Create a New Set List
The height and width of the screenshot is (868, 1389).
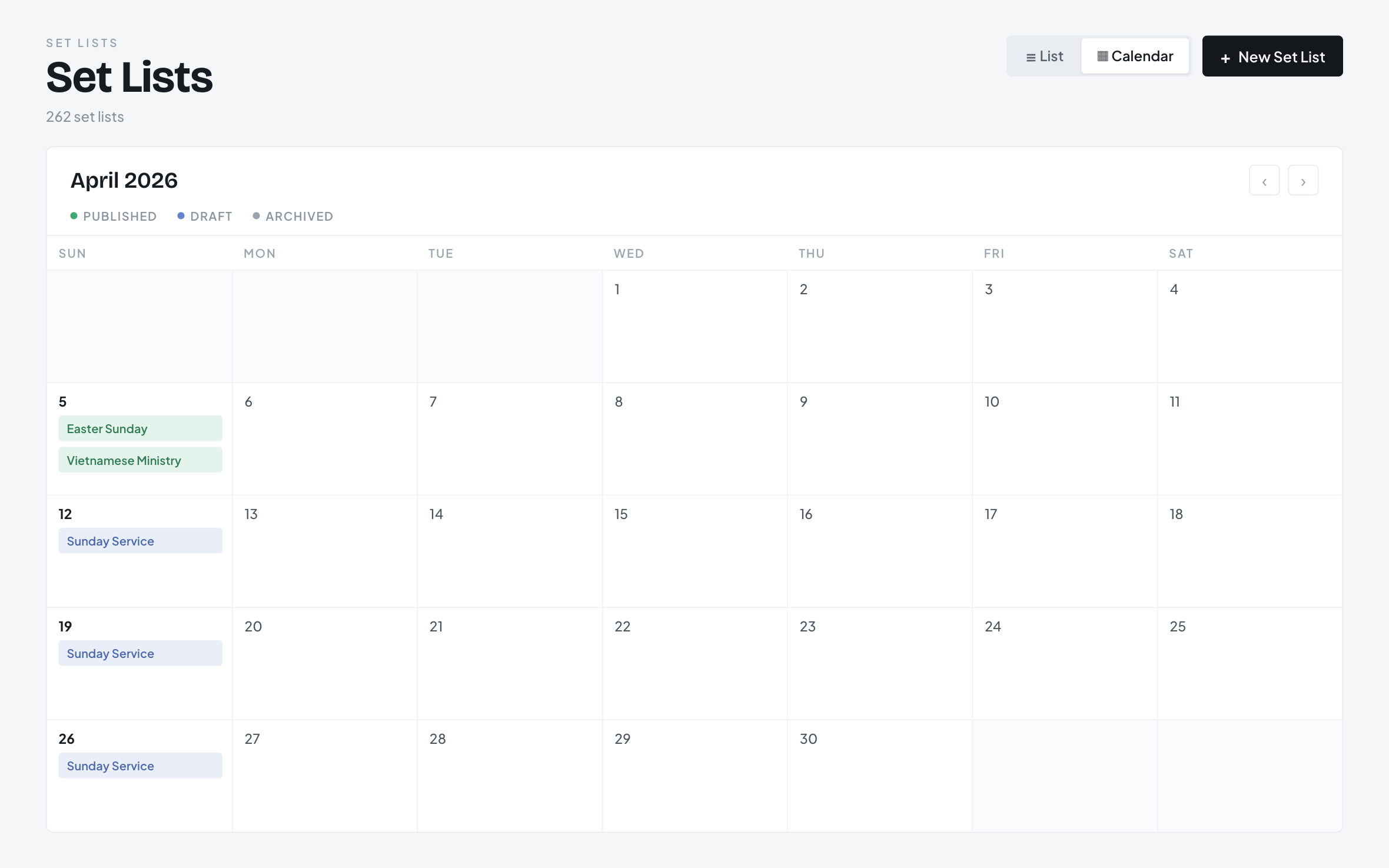click(1272, 56)
